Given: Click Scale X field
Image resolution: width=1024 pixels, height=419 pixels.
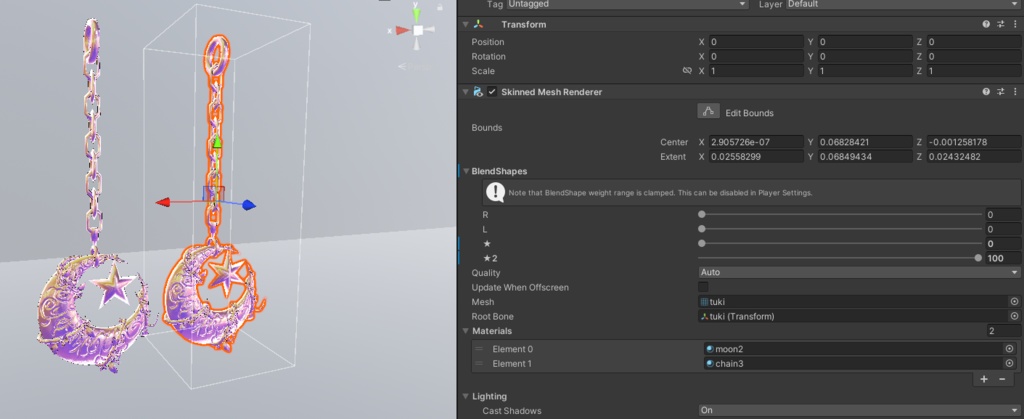Looking at the screenshot, I should coord(756,70).
